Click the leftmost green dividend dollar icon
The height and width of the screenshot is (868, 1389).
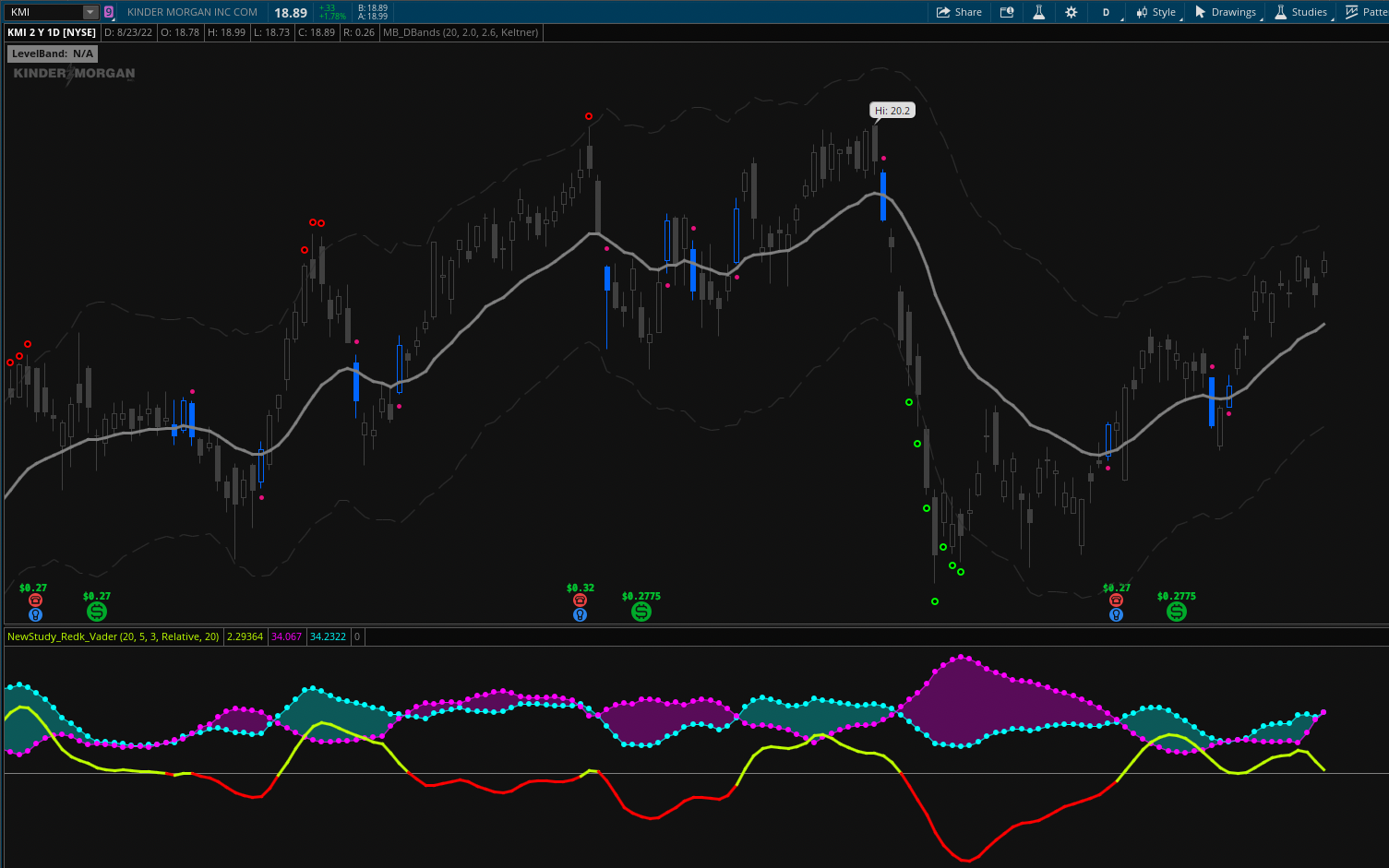click(x=97, y=612)
